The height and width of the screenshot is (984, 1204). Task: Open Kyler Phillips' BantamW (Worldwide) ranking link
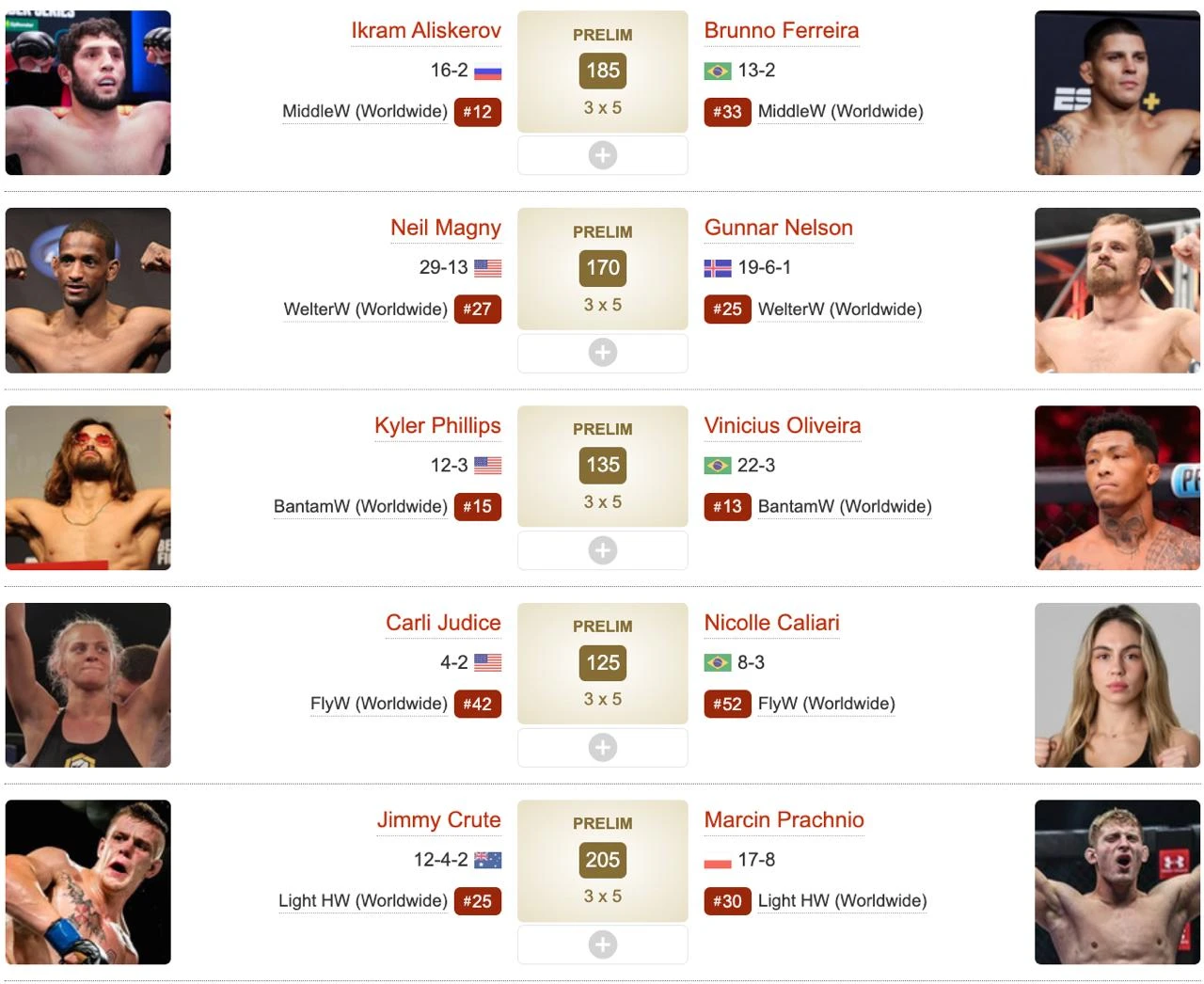click(x=361, y=506)
